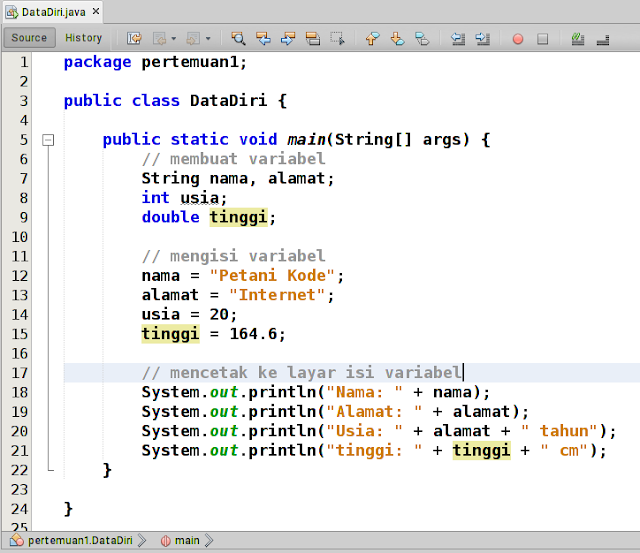Click the "Nama: " string on line 18
This screenshot has width=640, height=553.
point(365,392)
